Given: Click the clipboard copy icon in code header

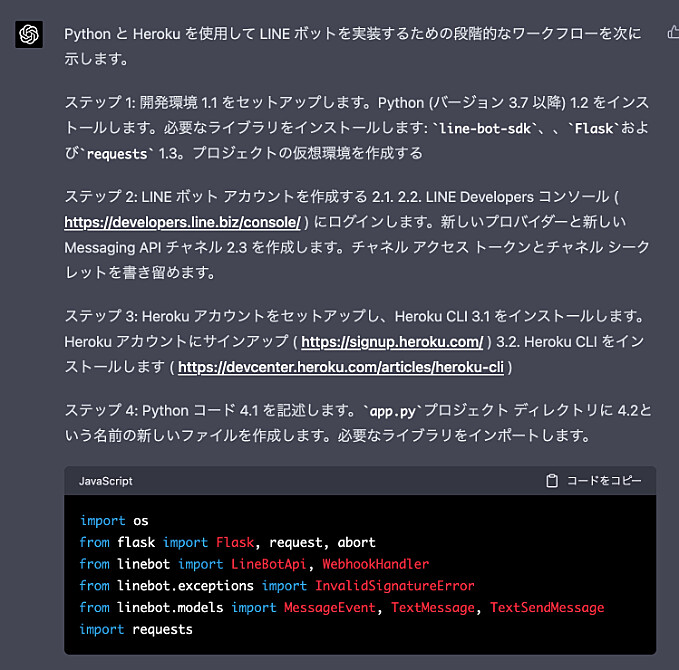Looking at the screenshot, I should pos(552,481).
